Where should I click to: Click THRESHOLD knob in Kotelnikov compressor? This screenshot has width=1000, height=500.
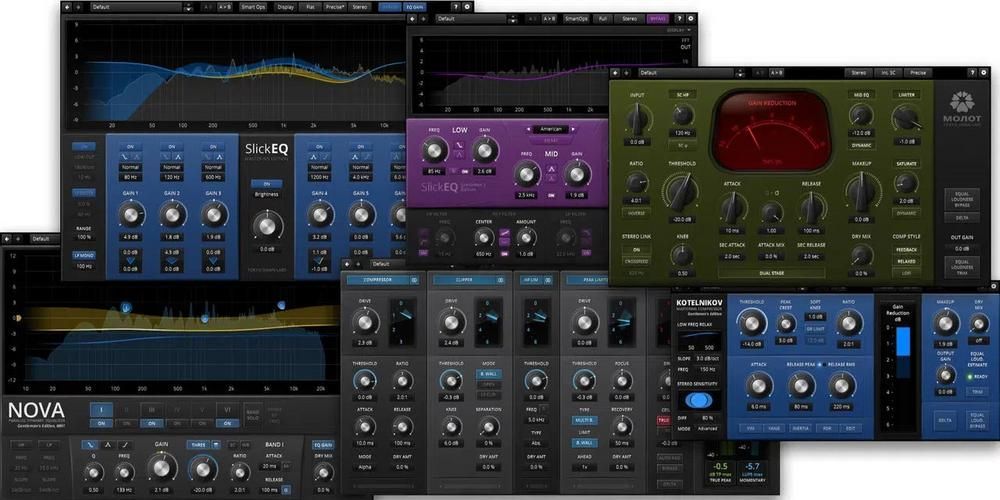(752, 325)
